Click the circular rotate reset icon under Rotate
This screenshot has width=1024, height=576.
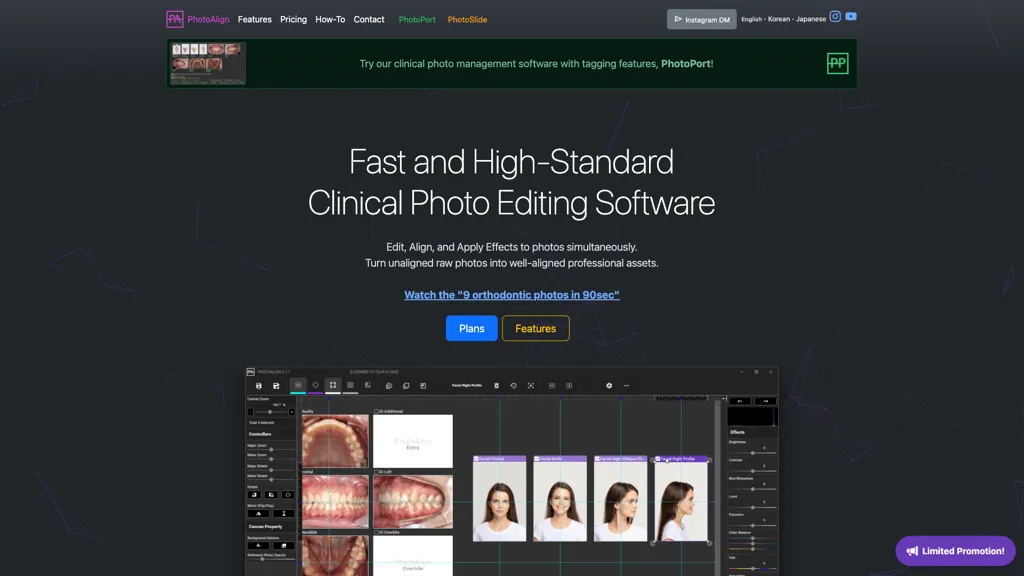coord(287,495)
